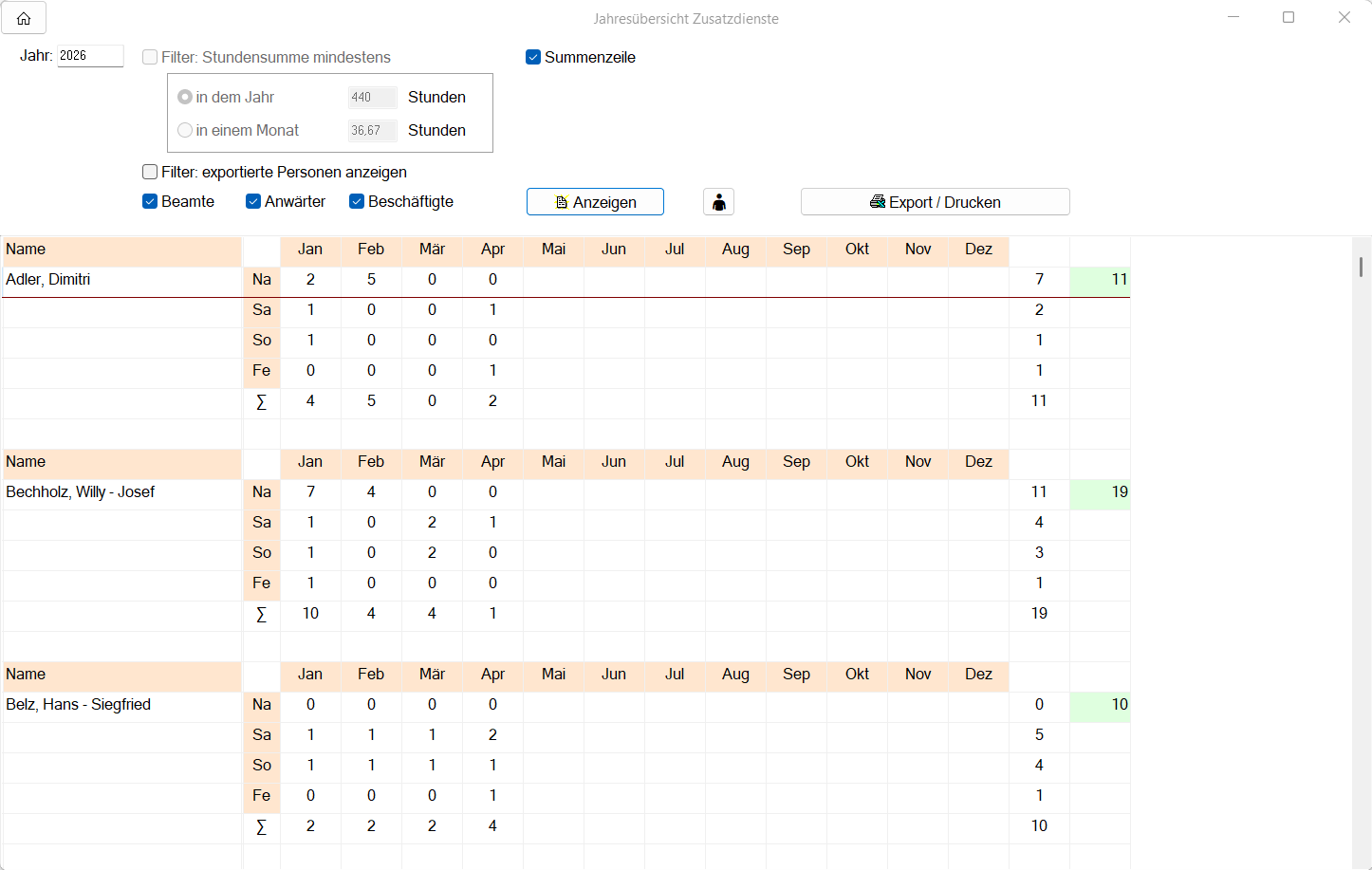Screen dimensions: 1372x870
Task: Click the vertical scrollbar thumb
Action: [x=1361, y=267]
